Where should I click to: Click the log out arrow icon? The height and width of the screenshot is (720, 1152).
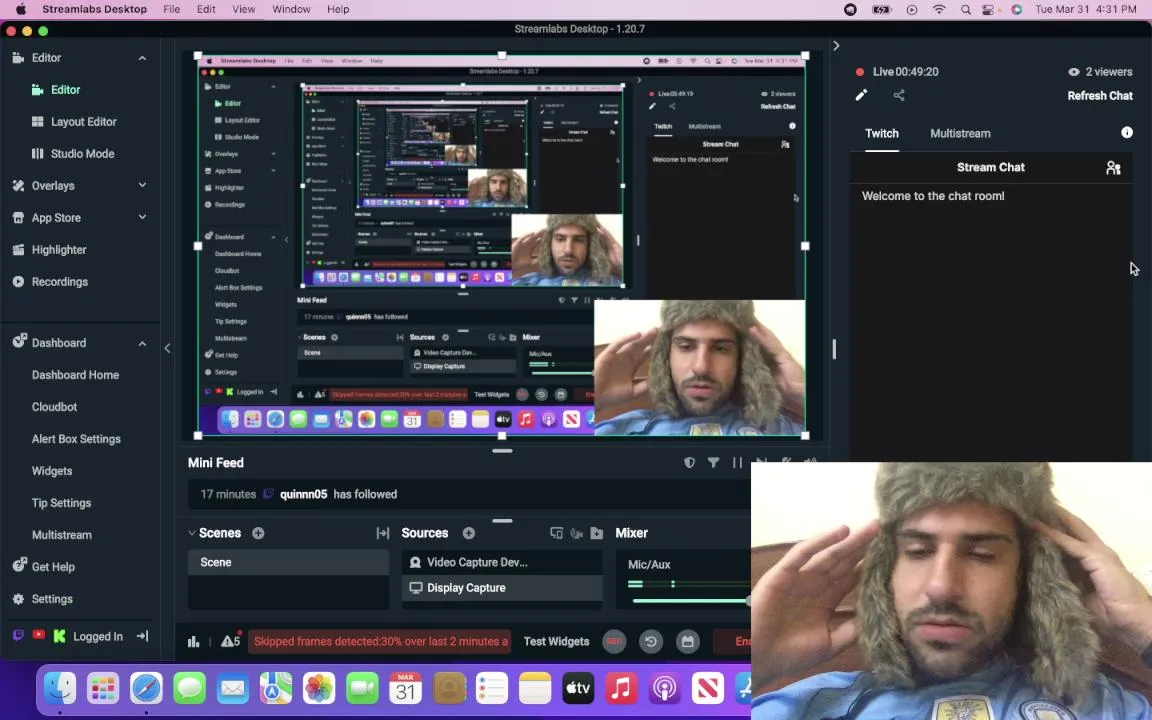[x=143, y=636]
